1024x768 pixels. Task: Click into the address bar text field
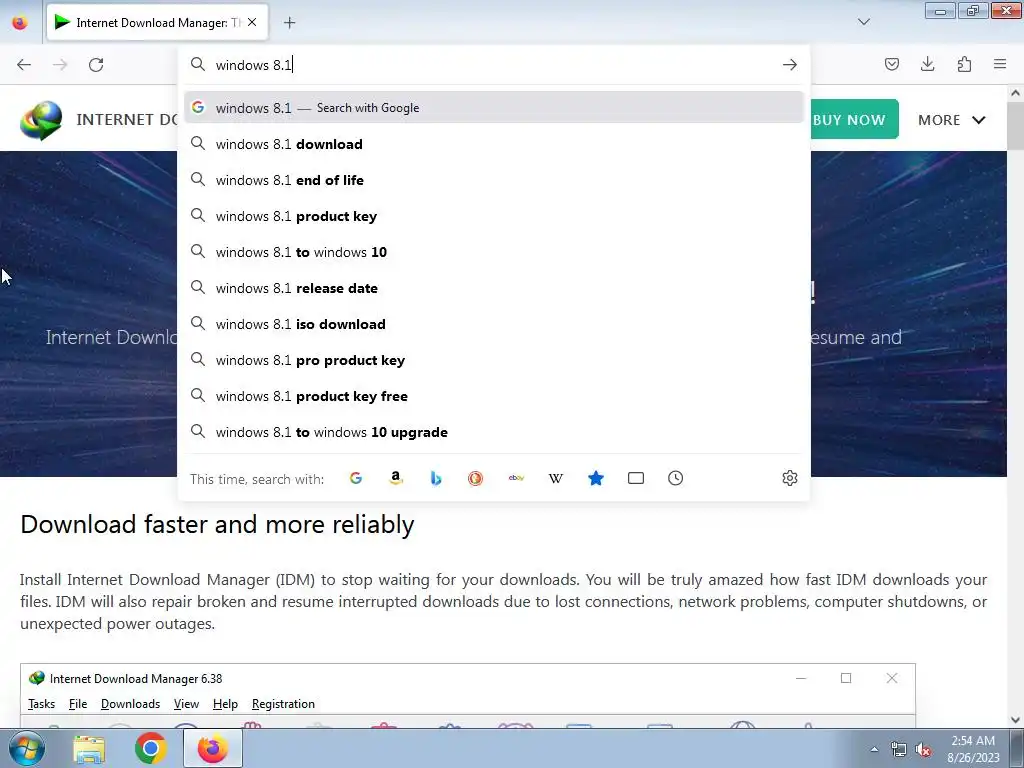click(493, 65)
